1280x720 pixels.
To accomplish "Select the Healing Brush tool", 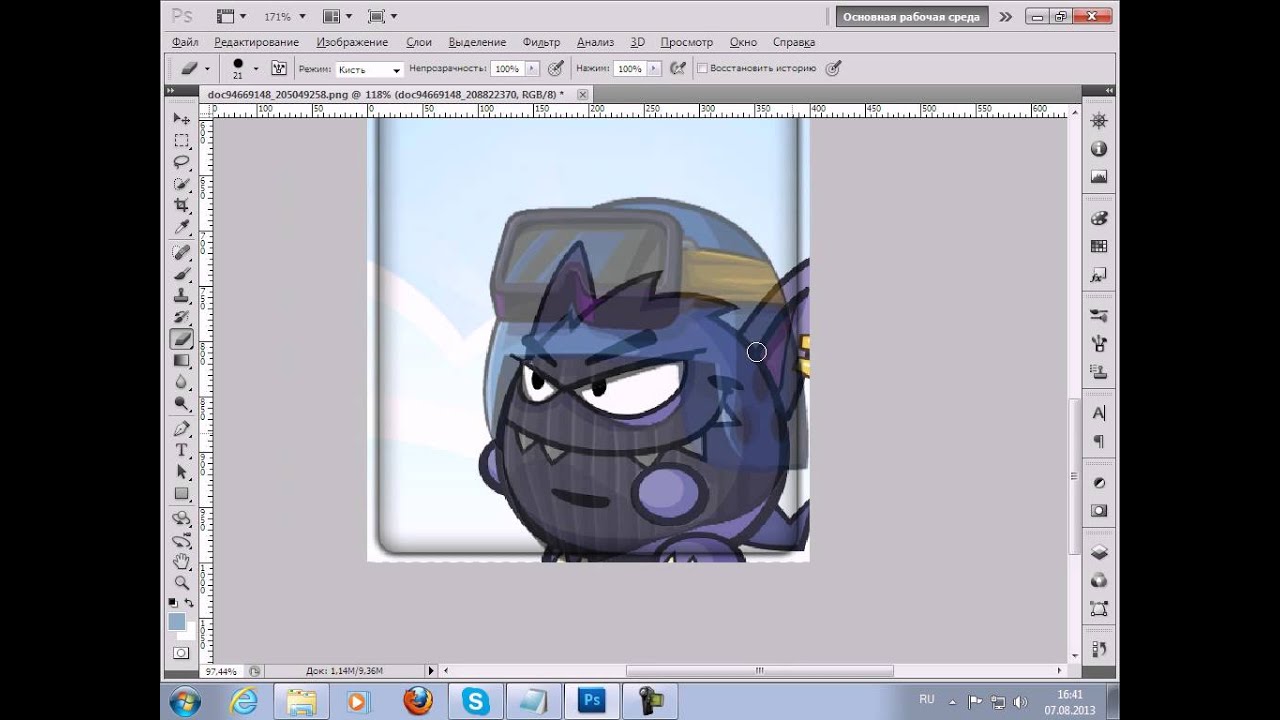I will point(181,252).
